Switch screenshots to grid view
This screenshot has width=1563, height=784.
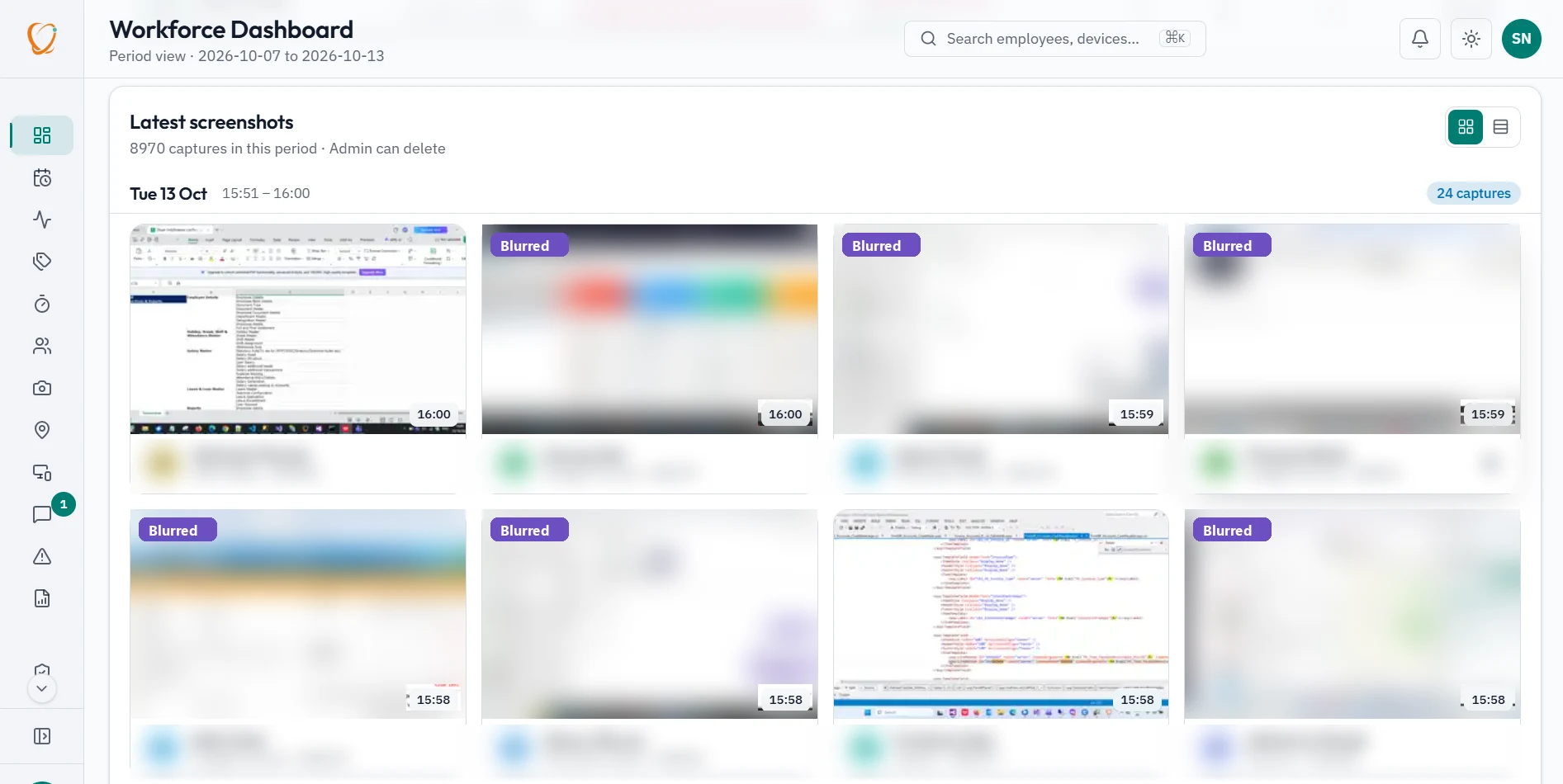tap(1466, 127)
